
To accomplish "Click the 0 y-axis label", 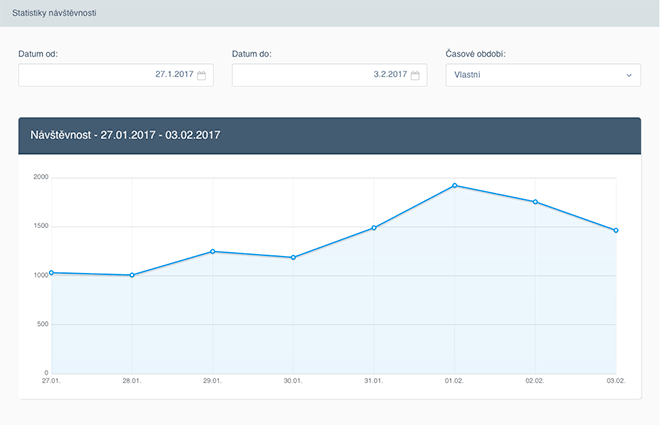I will point(46,373).
